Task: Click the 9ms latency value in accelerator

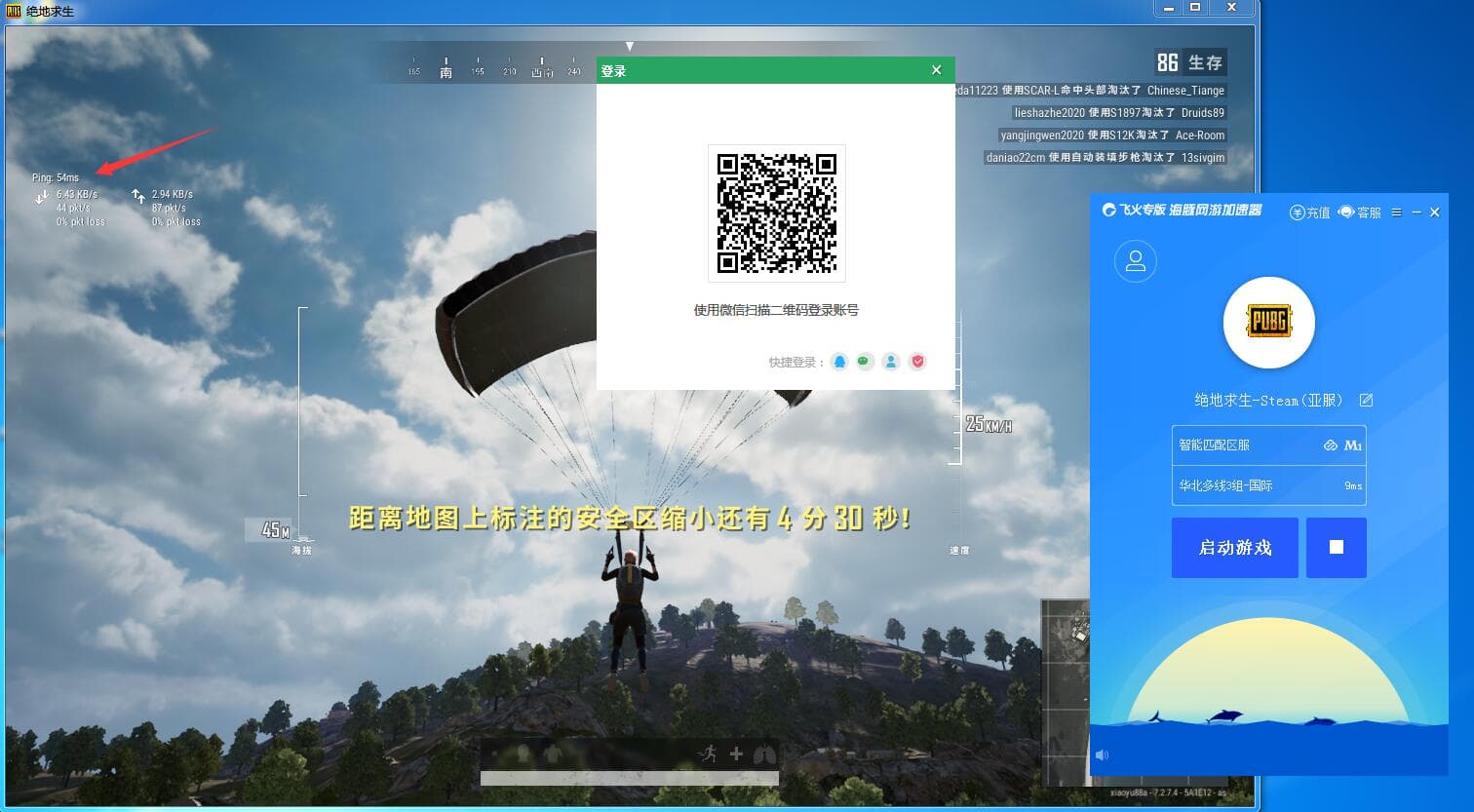Action: pos(1353,485)
